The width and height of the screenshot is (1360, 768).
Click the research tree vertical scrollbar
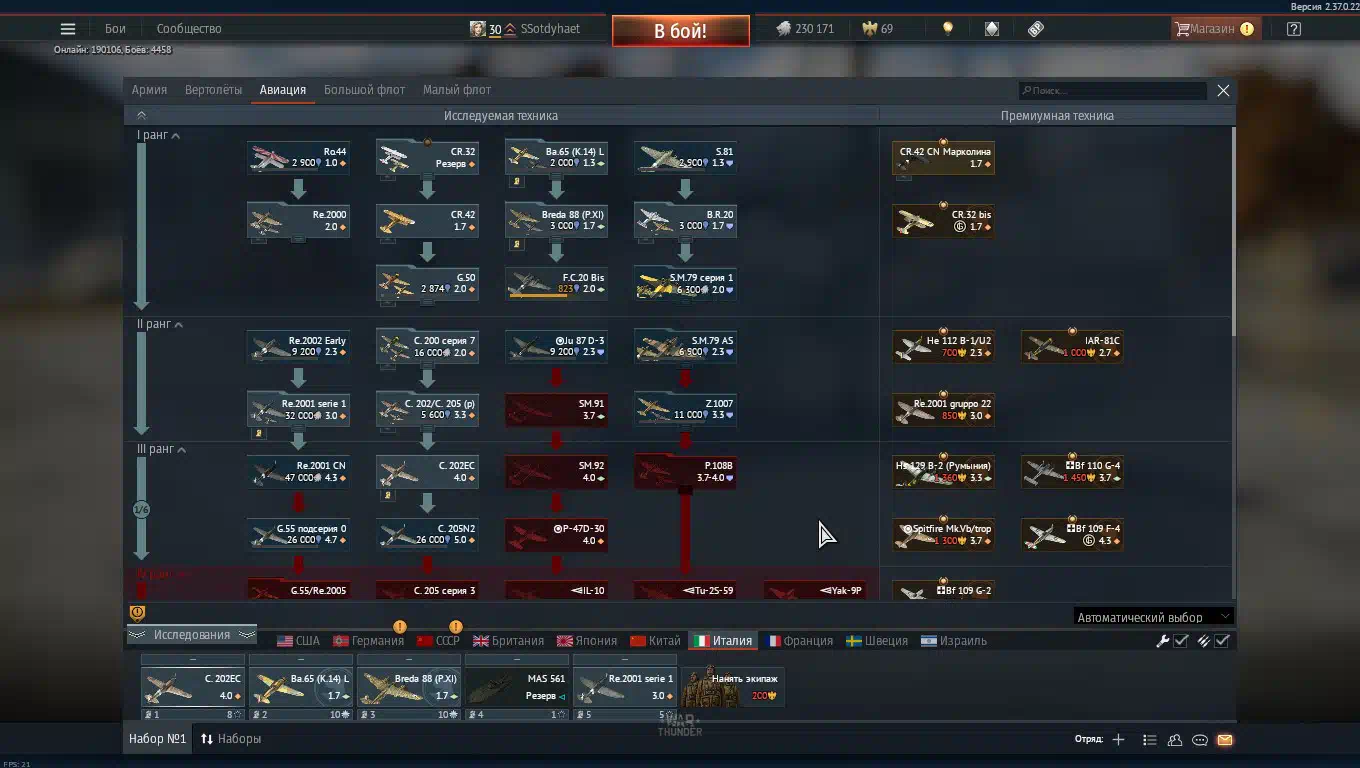click(1233, 232)
